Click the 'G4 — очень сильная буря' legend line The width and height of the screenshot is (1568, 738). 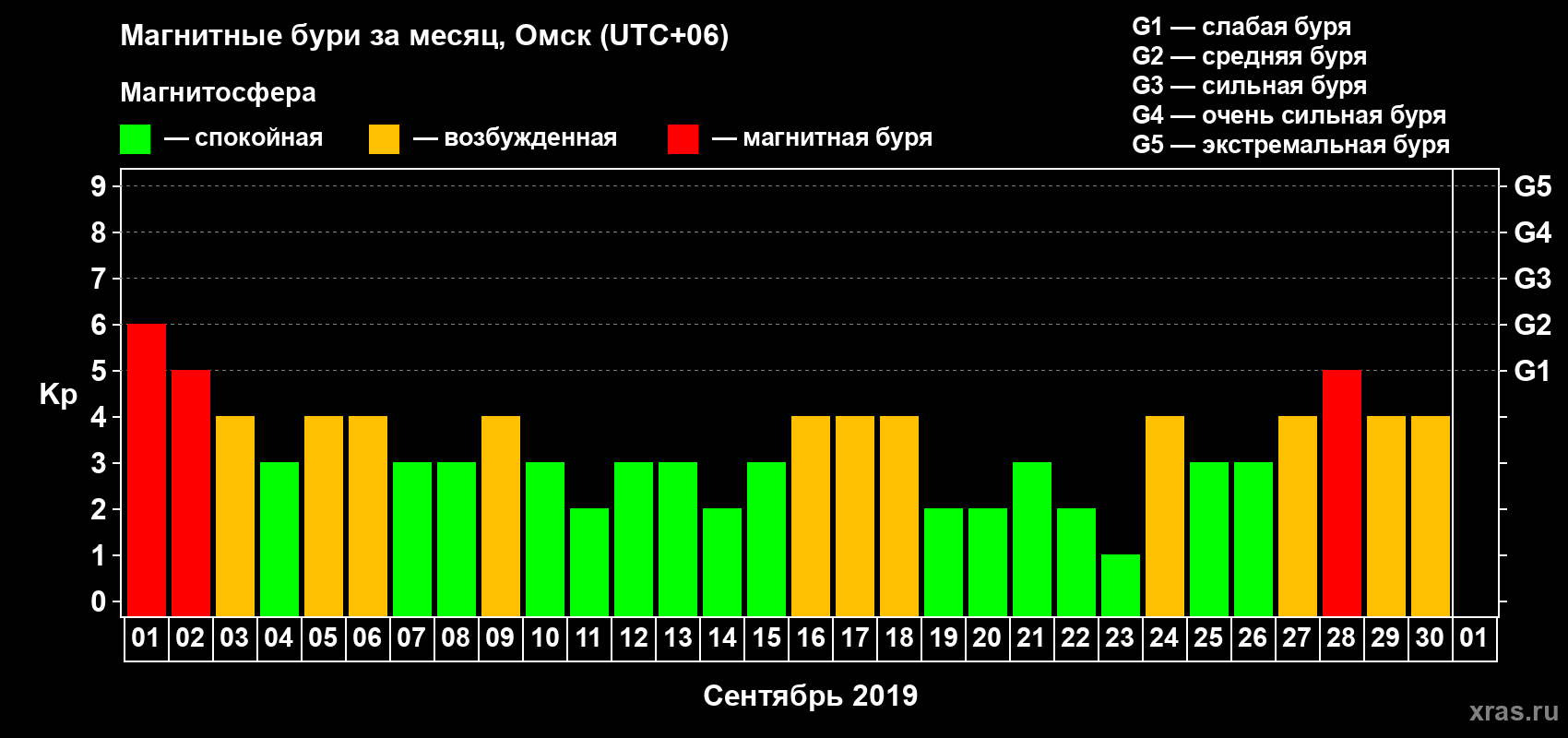(1289, 115)
